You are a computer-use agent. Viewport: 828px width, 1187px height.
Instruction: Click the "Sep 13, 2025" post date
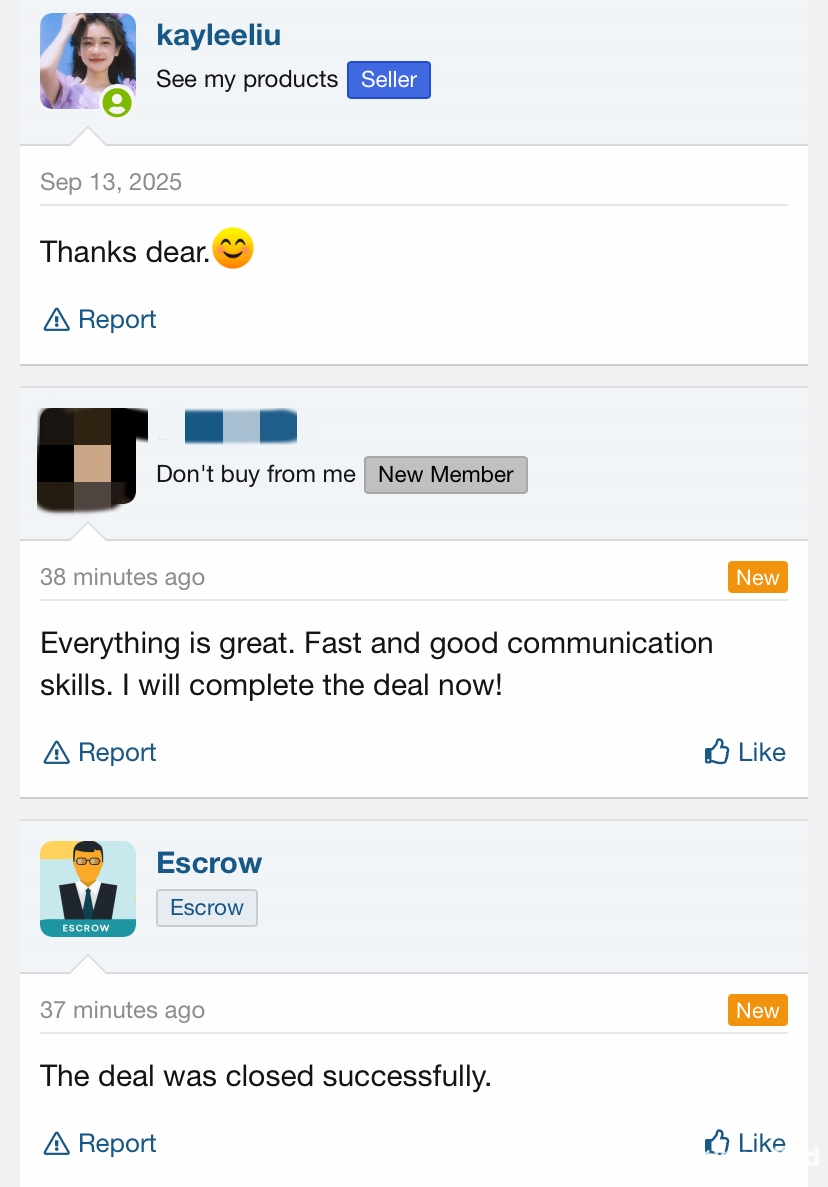[111, 182]
